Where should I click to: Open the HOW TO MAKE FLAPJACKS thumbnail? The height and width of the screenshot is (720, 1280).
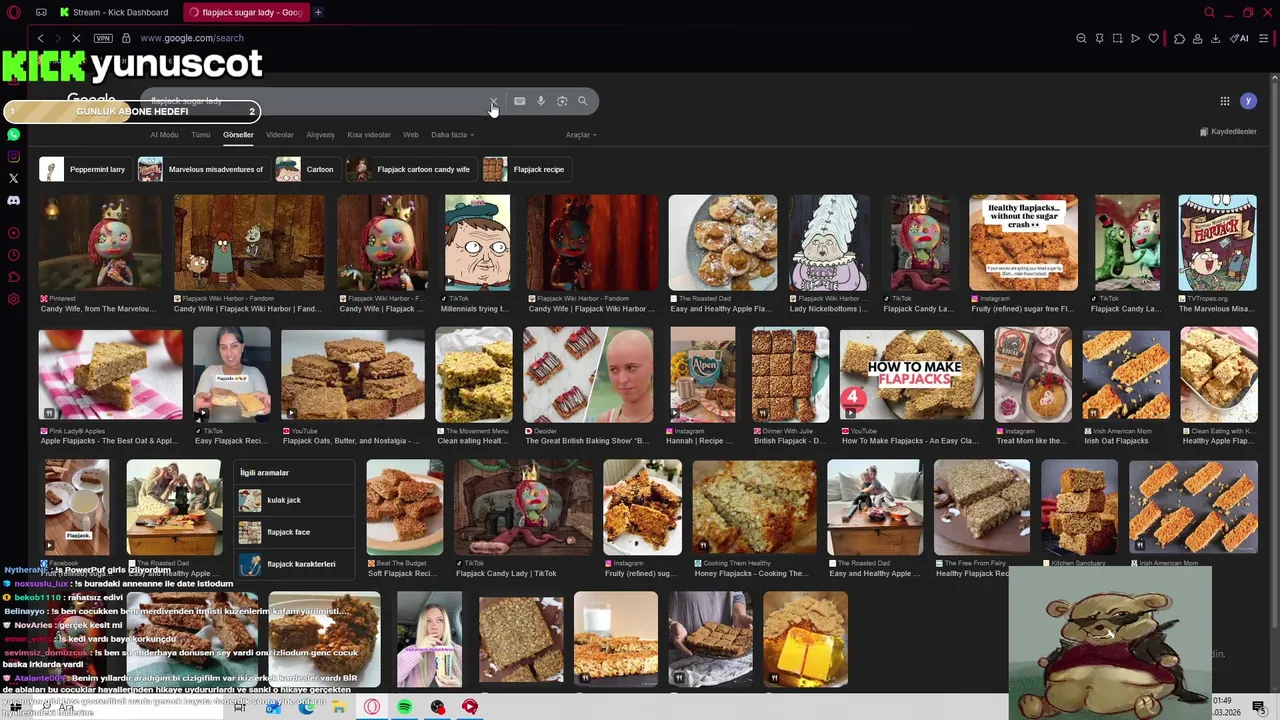click(x=912, y=374)
